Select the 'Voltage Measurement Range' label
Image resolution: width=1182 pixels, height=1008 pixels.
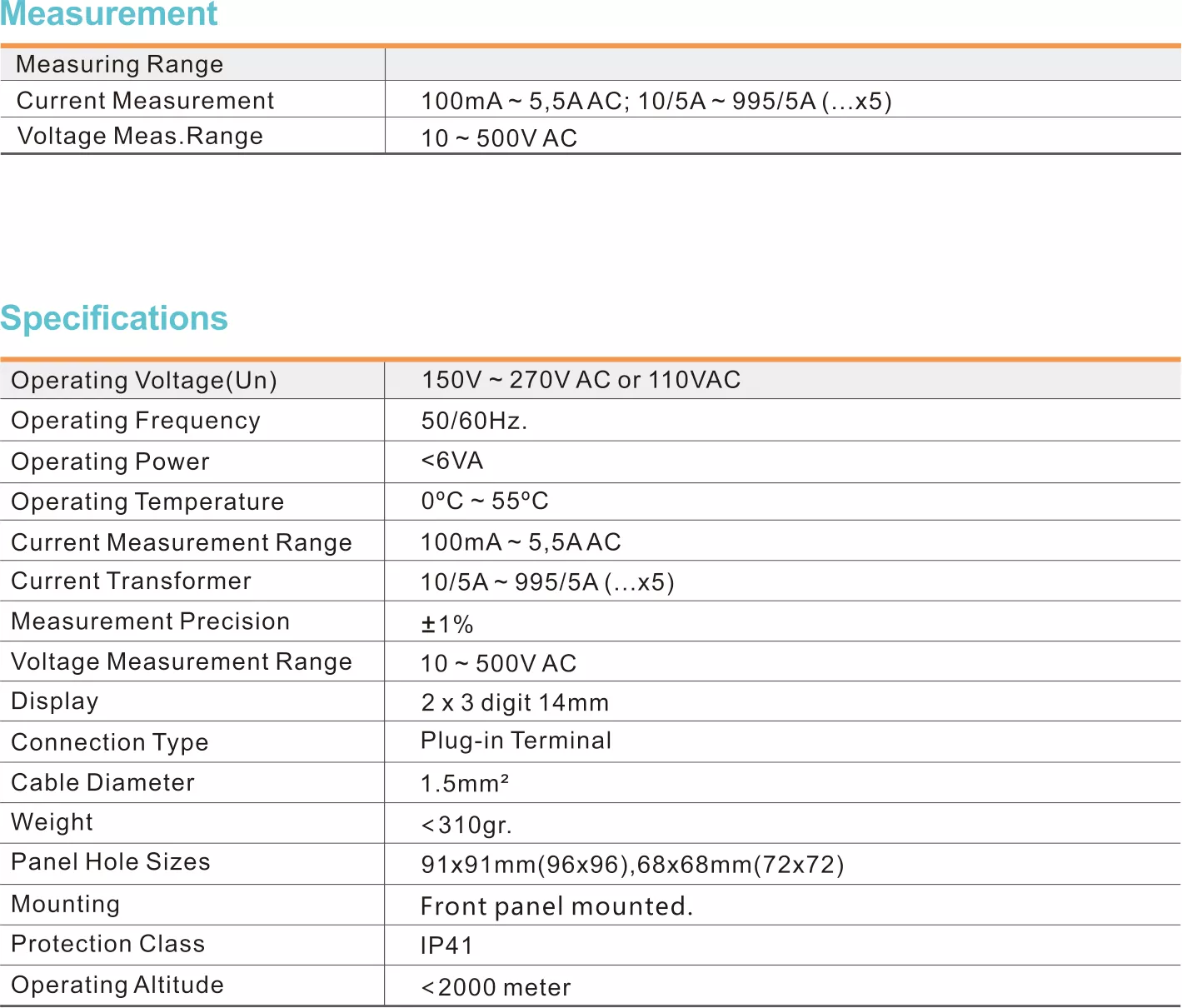(182, 662)
